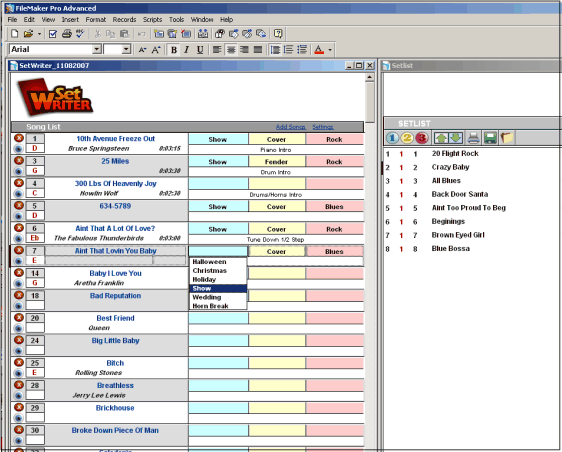Image resolution: width=562 pixels, height=452 pixels.
Task: Click the key field E for Bitch
Action: (x=35, y=373)
